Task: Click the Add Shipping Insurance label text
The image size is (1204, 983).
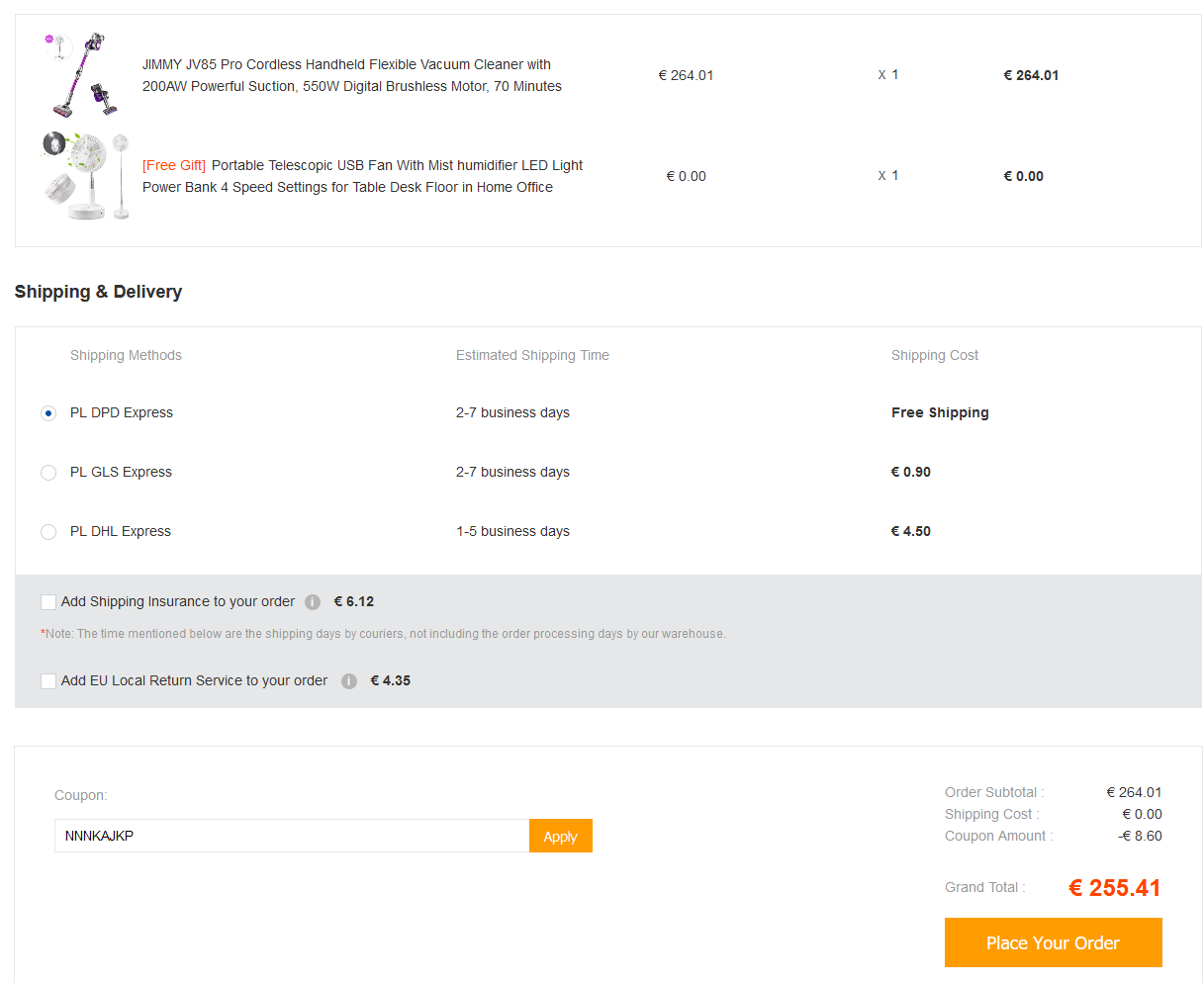Action: pyautogui.click(x=178, y=601)
